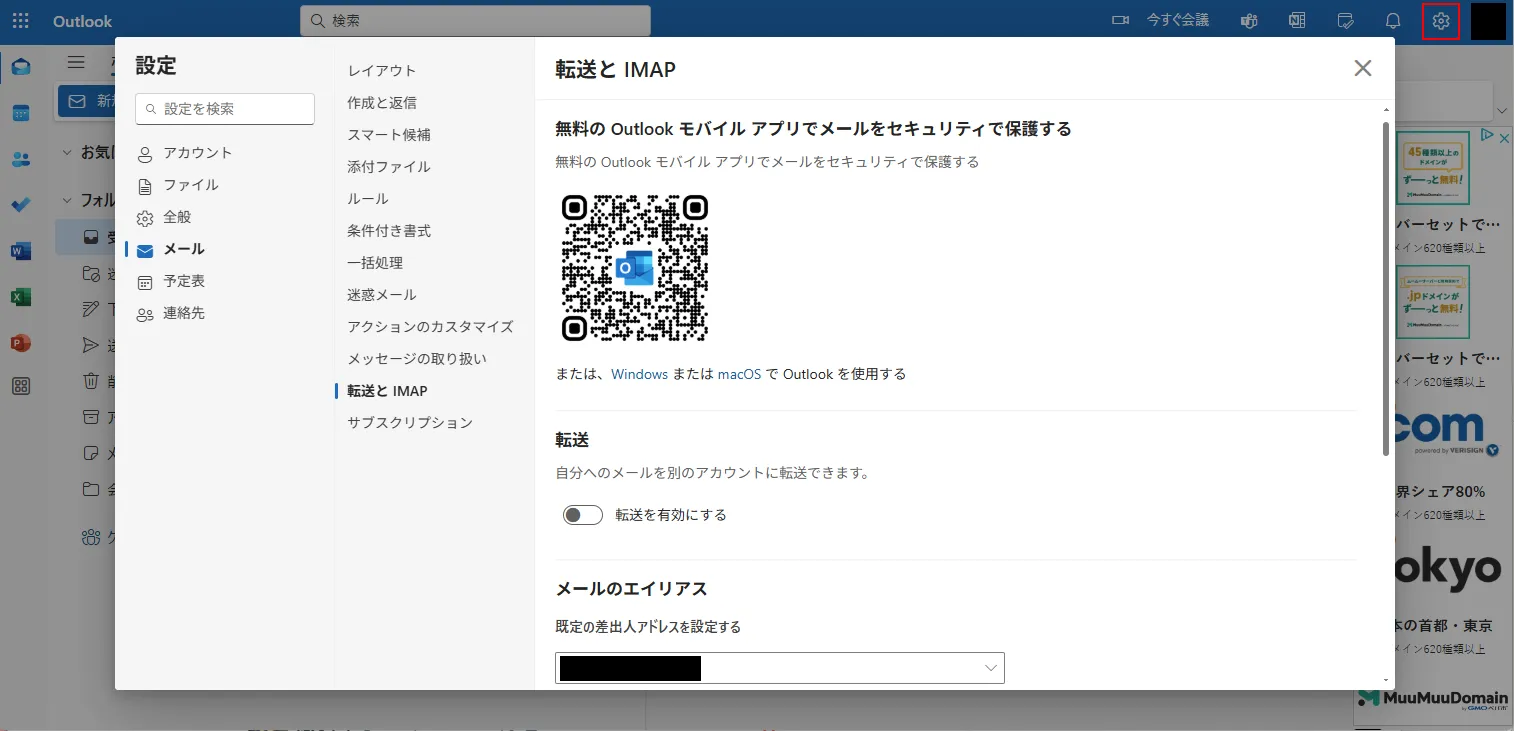
Task: Click the Windows download link
Action: coord(639,374)
